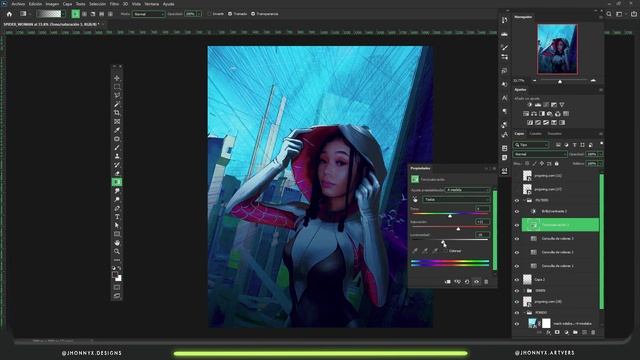Toggle the Transparencia checkbox

pos(253,14)
